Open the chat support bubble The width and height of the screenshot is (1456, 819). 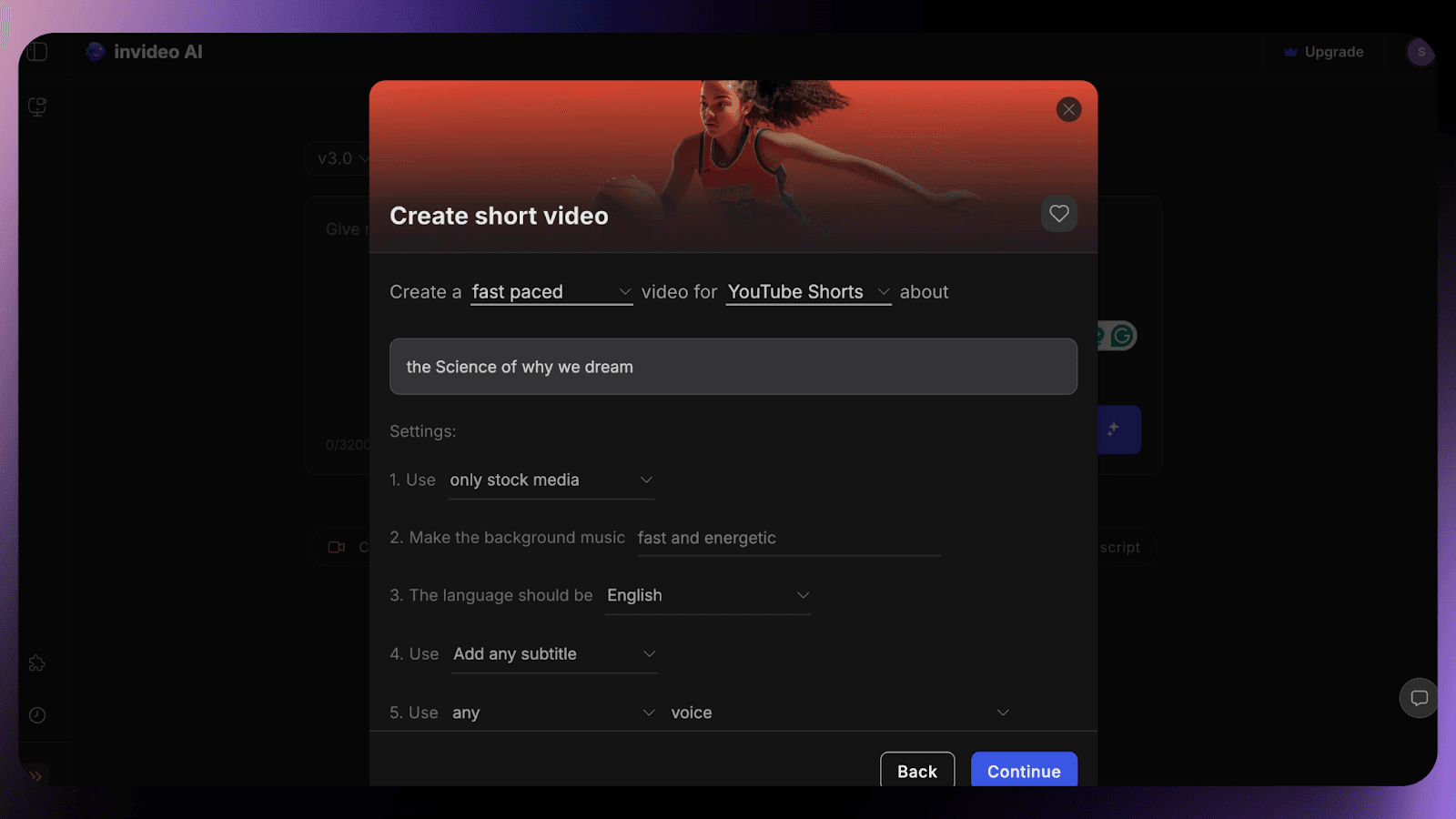[x=1419, y=698]
